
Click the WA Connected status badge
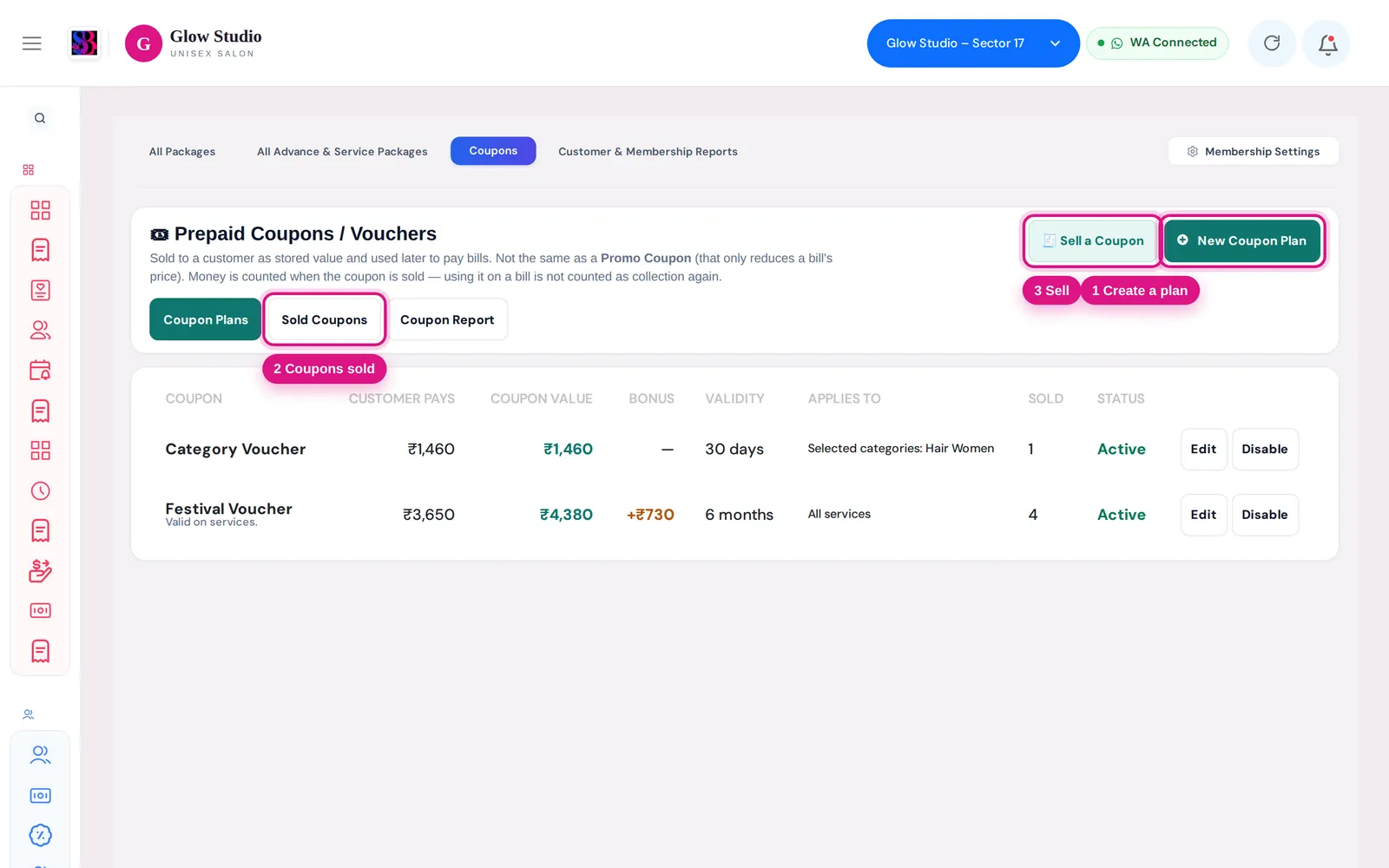tap(1157, 43)
